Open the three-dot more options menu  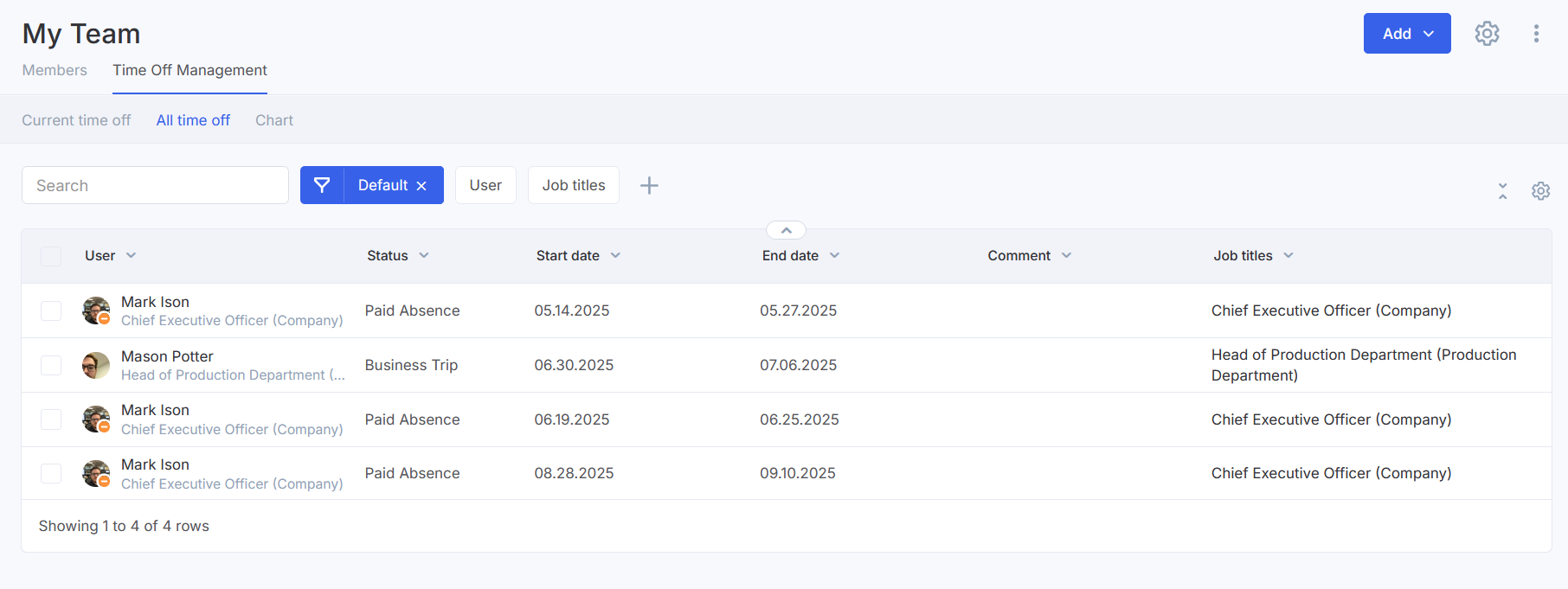tap(1536, 34)
